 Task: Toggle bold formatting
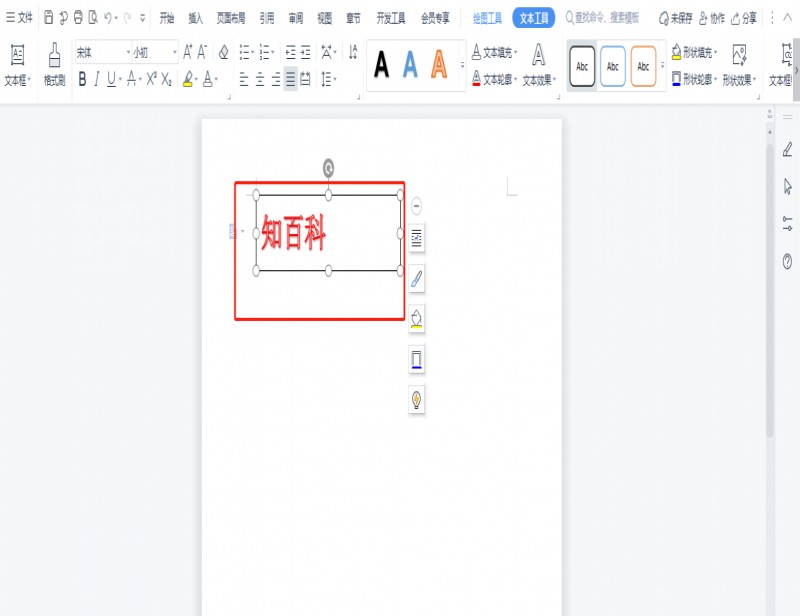click(x=82, y=79)
